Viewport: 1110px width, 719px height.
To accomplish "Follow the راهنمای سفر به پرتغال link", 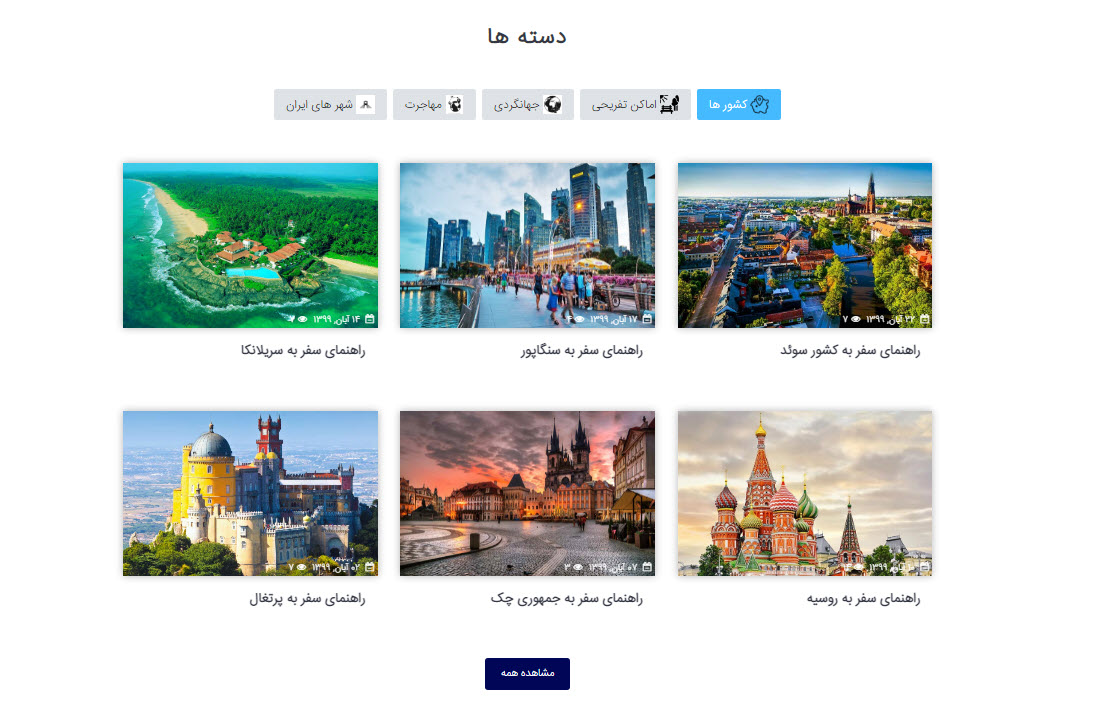I will click(307, 599).
